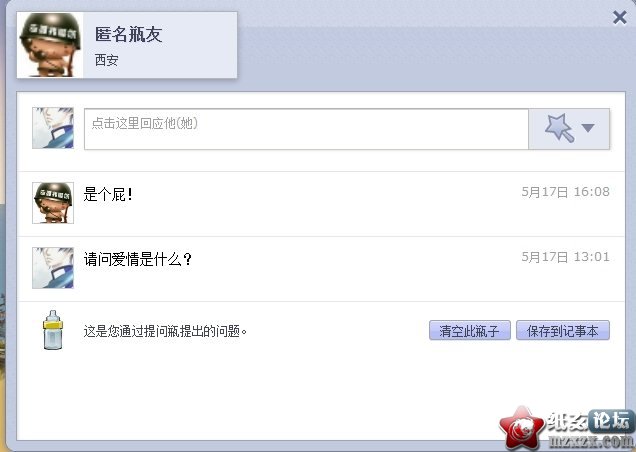Click the timestamp 5月17日 16:08
This screenshot has height=452, width=636.
(x=565, y=192)
